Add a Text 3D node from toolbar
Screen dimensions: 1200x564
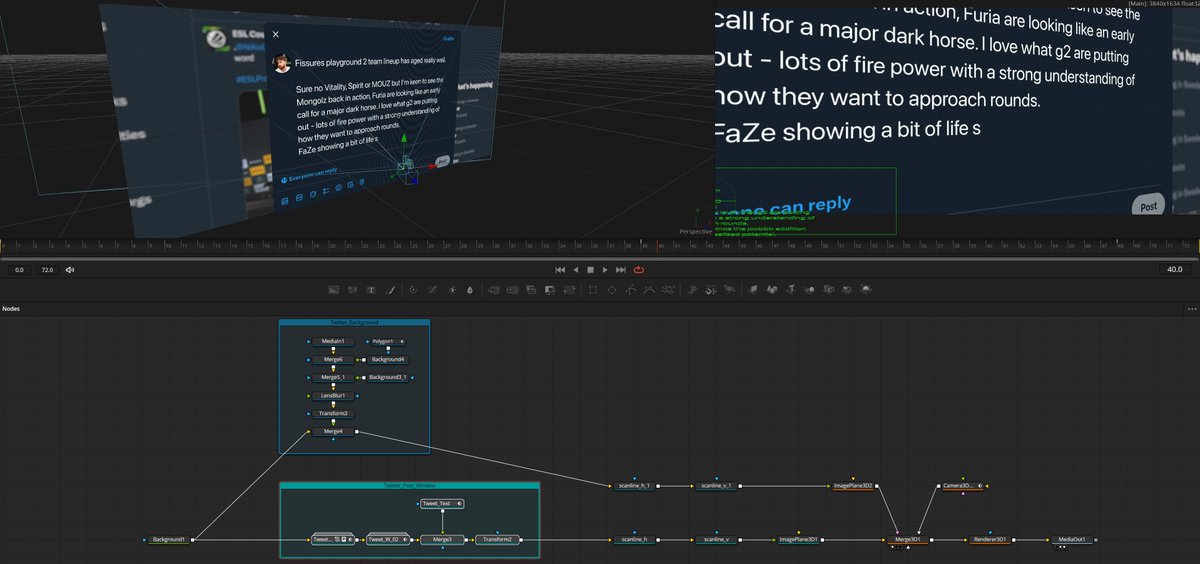[x=791, y=289]
